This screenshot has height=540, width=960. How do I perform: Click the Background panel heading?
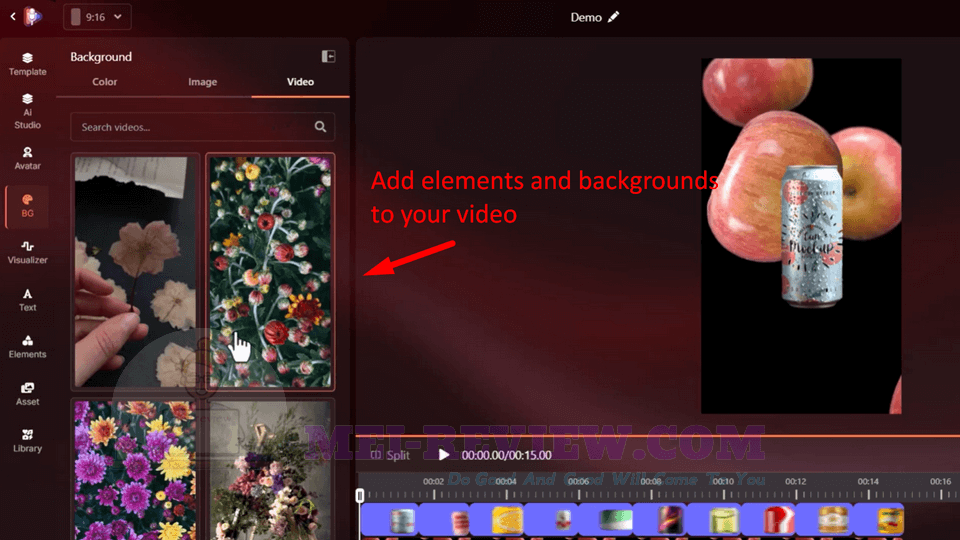point(101,56)
